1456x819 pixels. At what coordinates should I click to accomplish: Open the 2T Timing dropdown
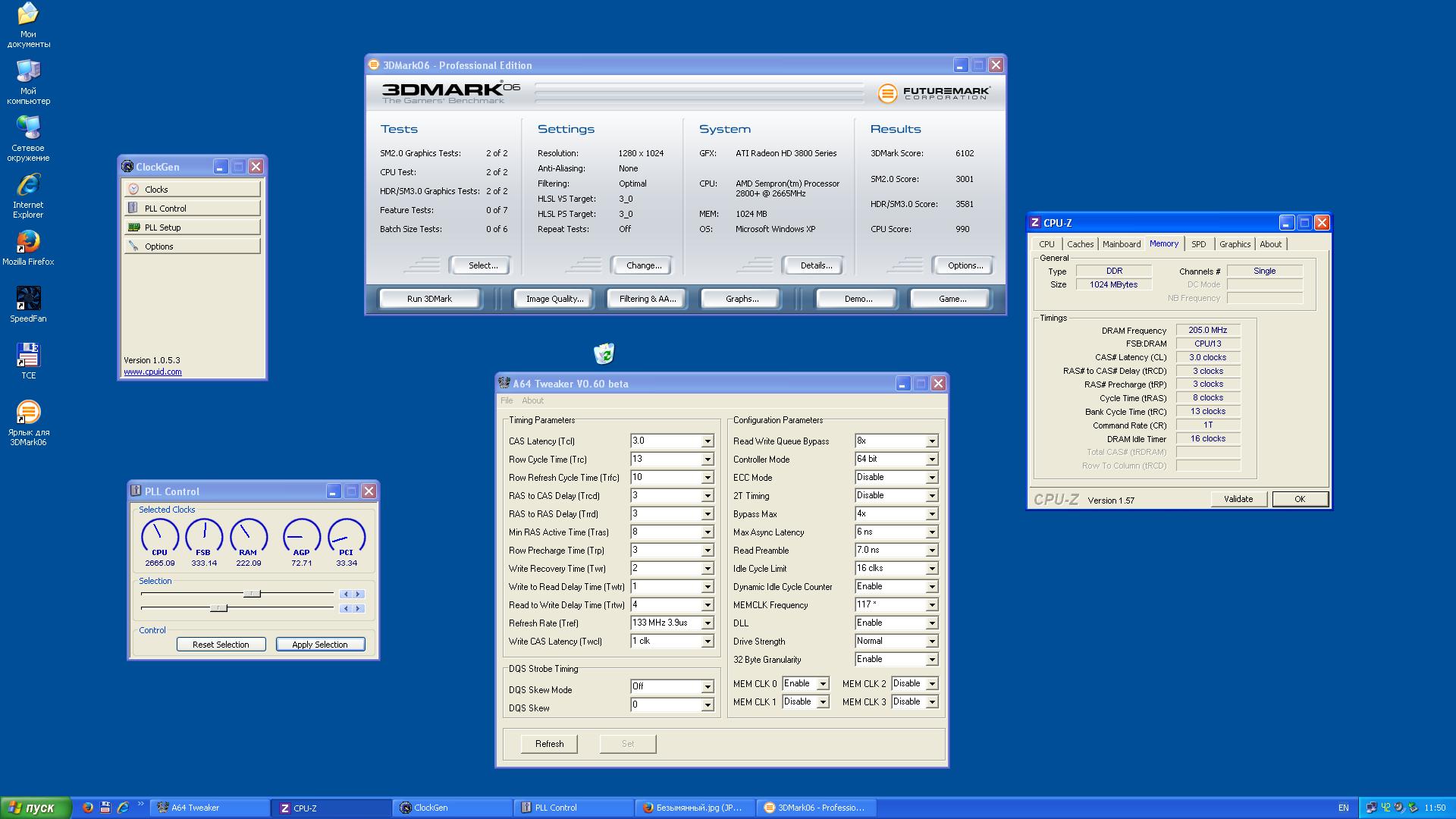pyautogui.click(x=931, y=496)
